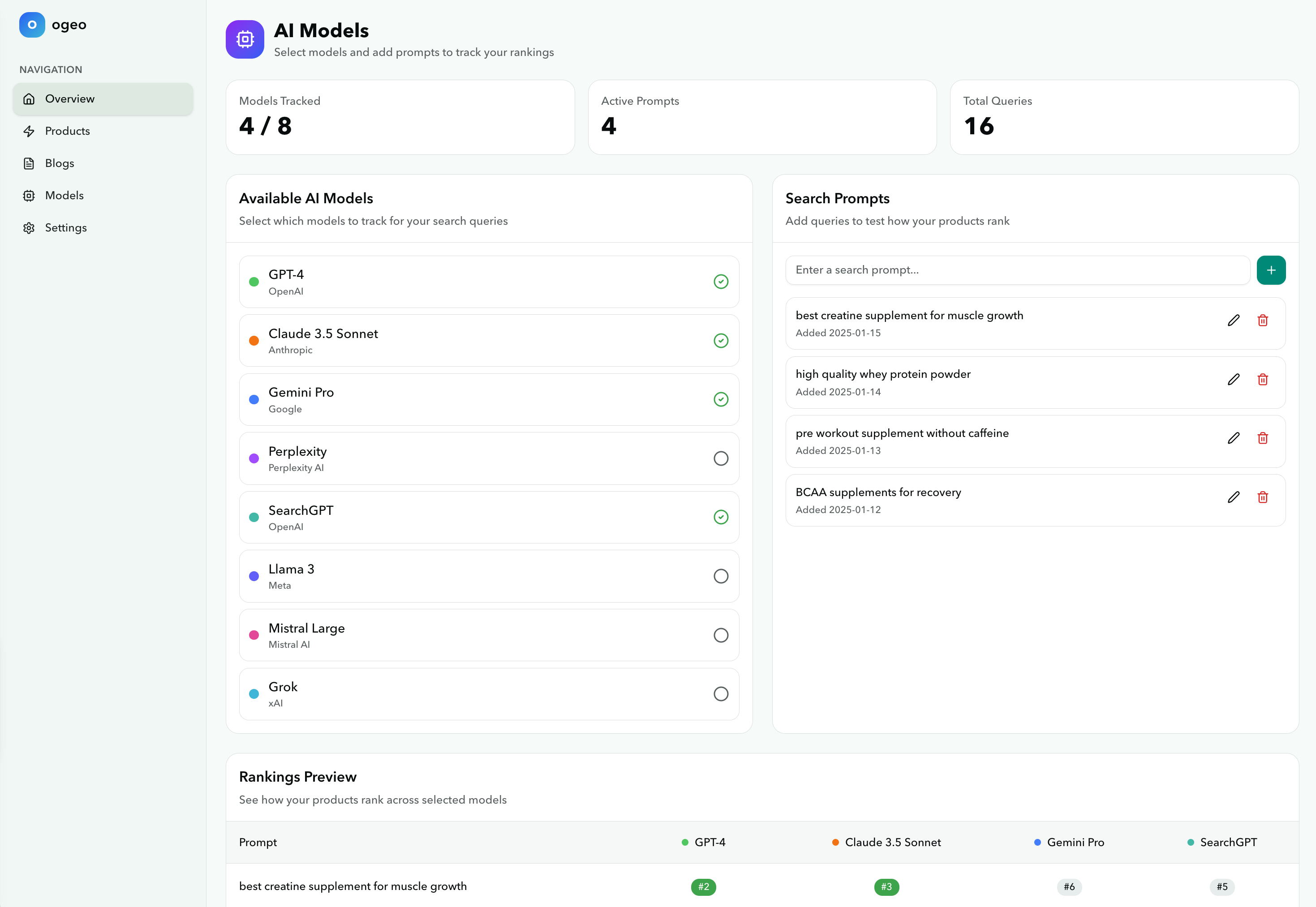Click the Overview home icon
Image resolution: width=1316 pixels, height=907 pixels.
click(30, 98)
